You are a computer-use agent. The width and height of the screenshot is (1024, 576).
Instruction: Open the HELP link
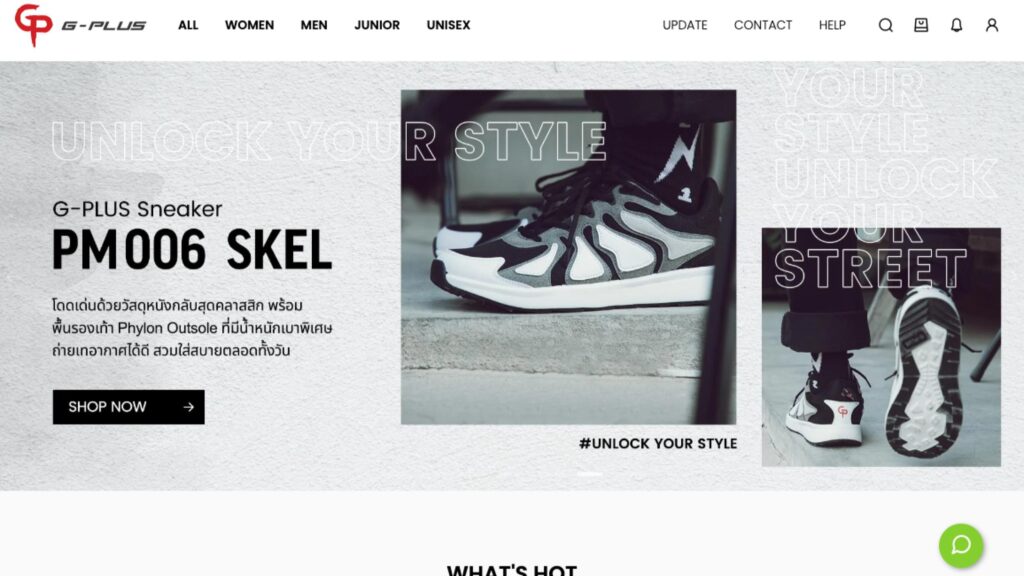point(832,25)
